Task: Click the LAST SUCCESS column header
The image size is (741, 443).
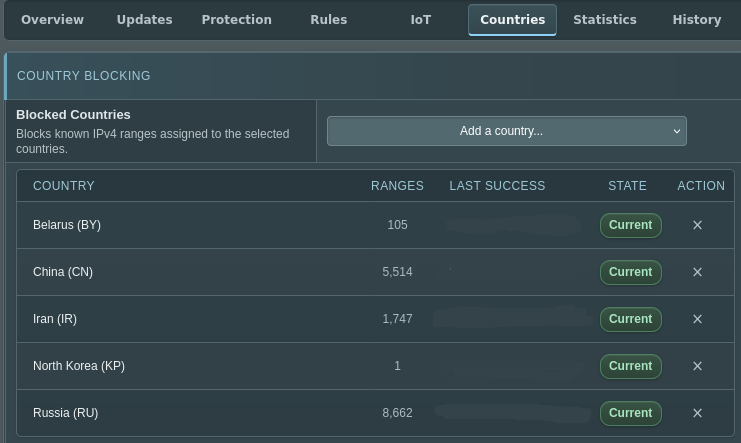Action: click(x=497, y=186)
